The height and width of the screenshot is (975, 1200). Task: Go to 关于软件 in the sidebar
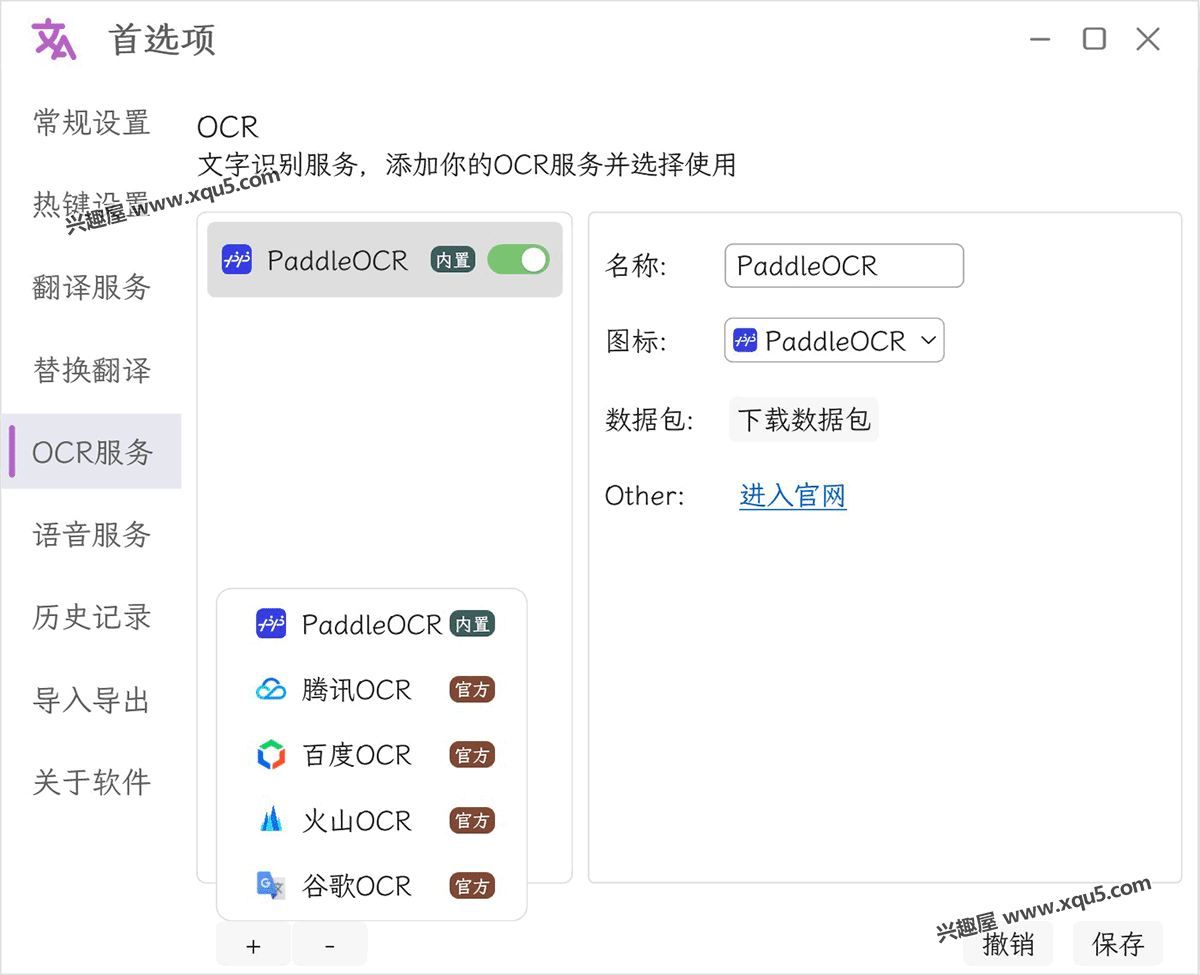coord(91,782)
